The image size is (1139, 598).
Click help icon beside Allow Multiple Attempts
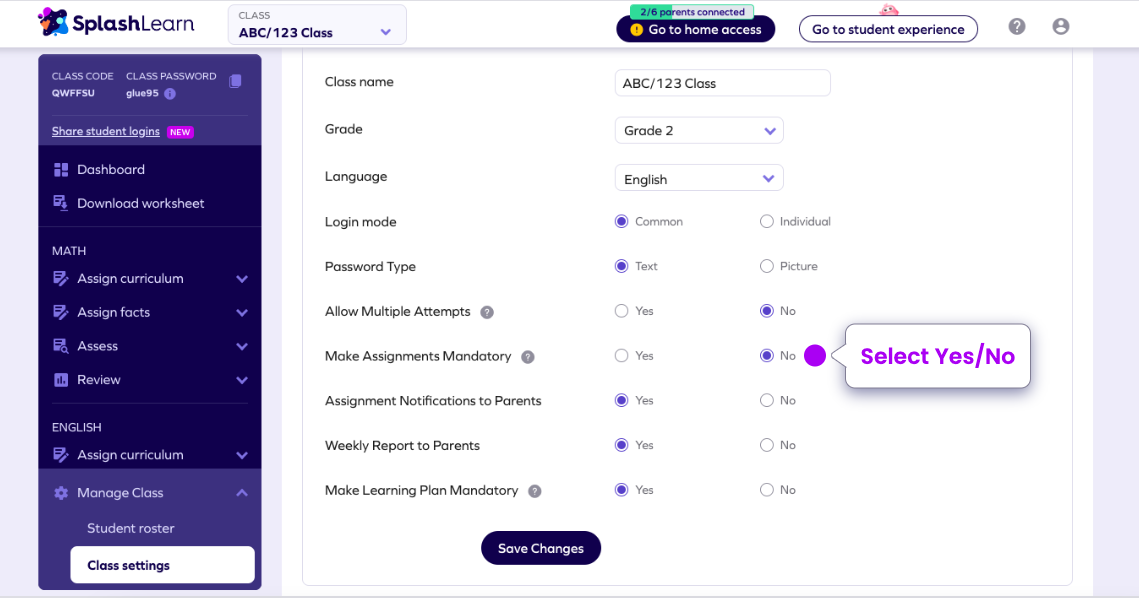tap(487, 312)
